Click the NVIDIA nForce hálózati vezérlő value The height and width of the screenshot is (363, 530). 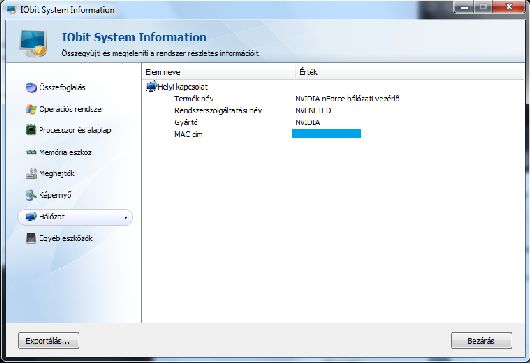[347, 99]
